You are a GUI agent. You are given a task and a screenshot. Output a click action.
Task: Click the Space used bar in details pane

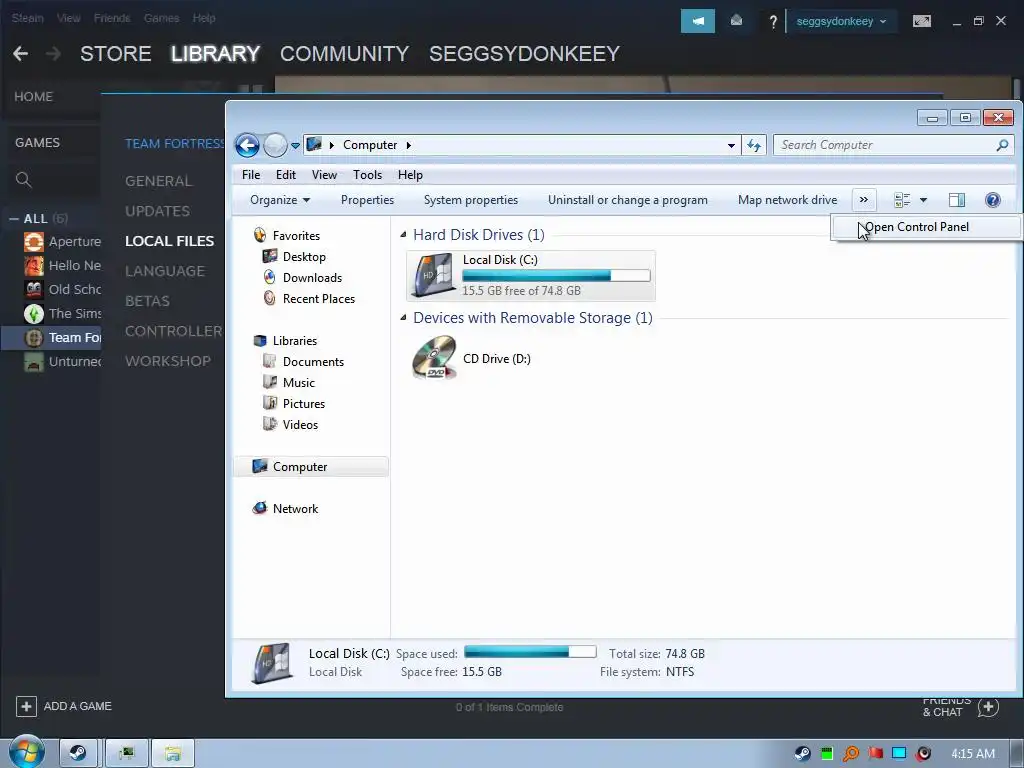(x=530, y=652)
